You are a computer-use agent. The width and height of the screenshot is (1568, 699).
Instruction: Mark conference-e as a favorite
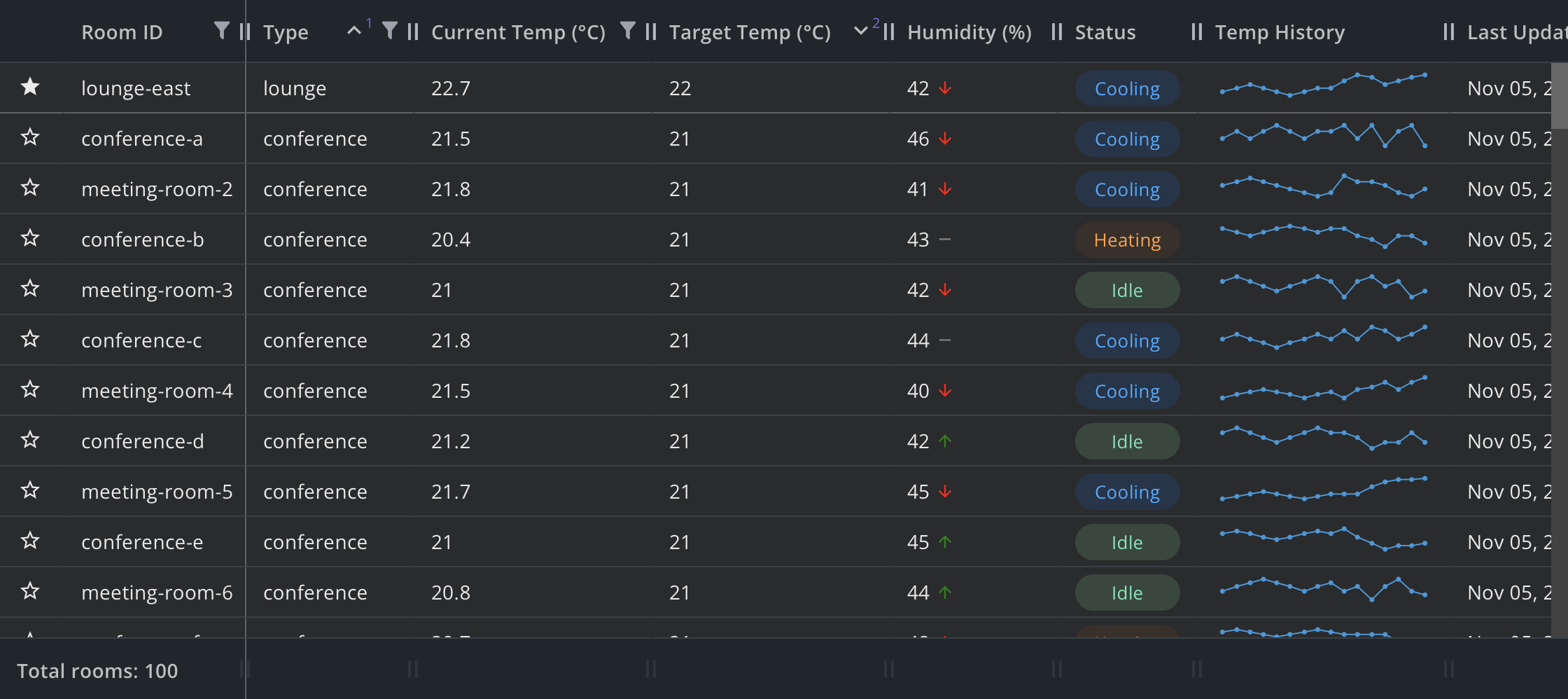point(30,541)
